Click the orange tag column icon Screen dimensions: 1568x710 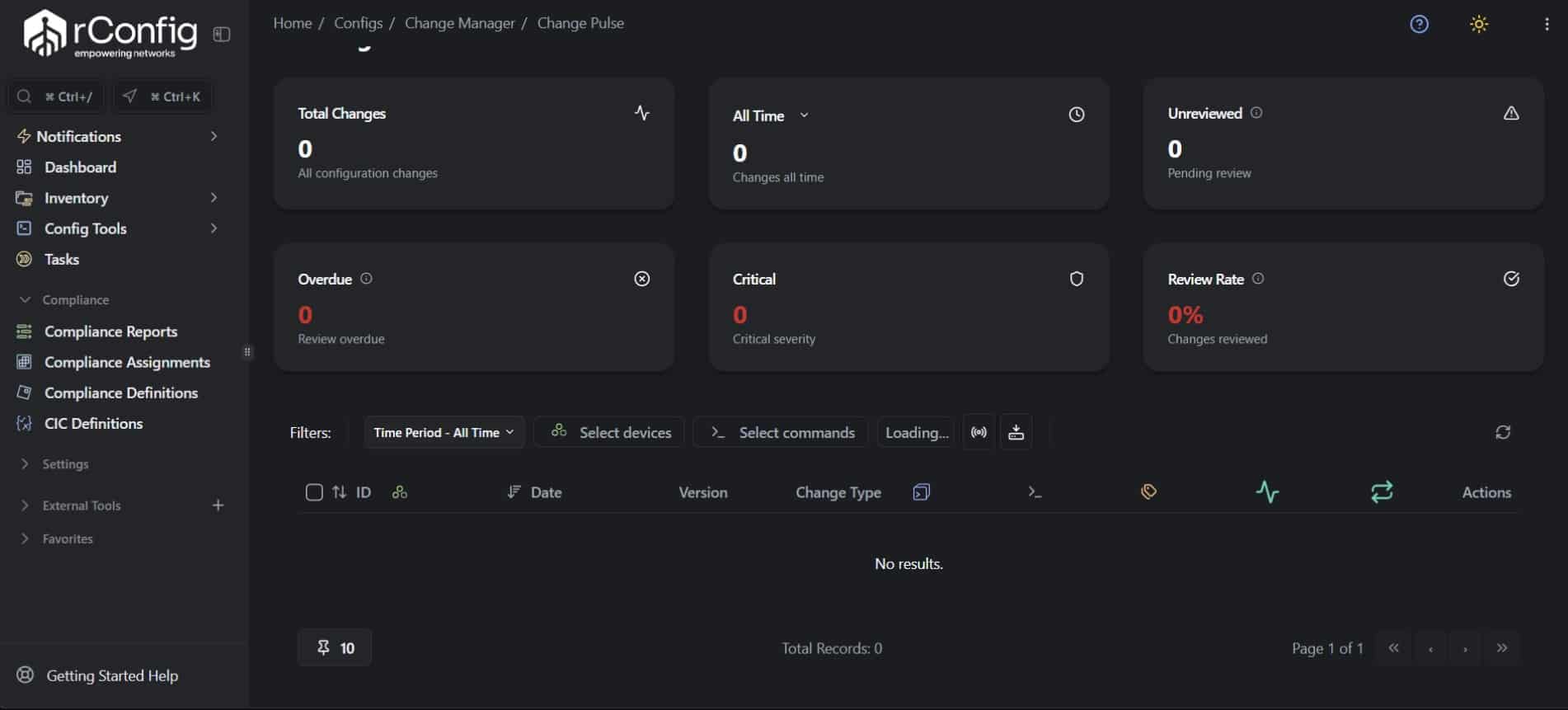click(1148, 491)
